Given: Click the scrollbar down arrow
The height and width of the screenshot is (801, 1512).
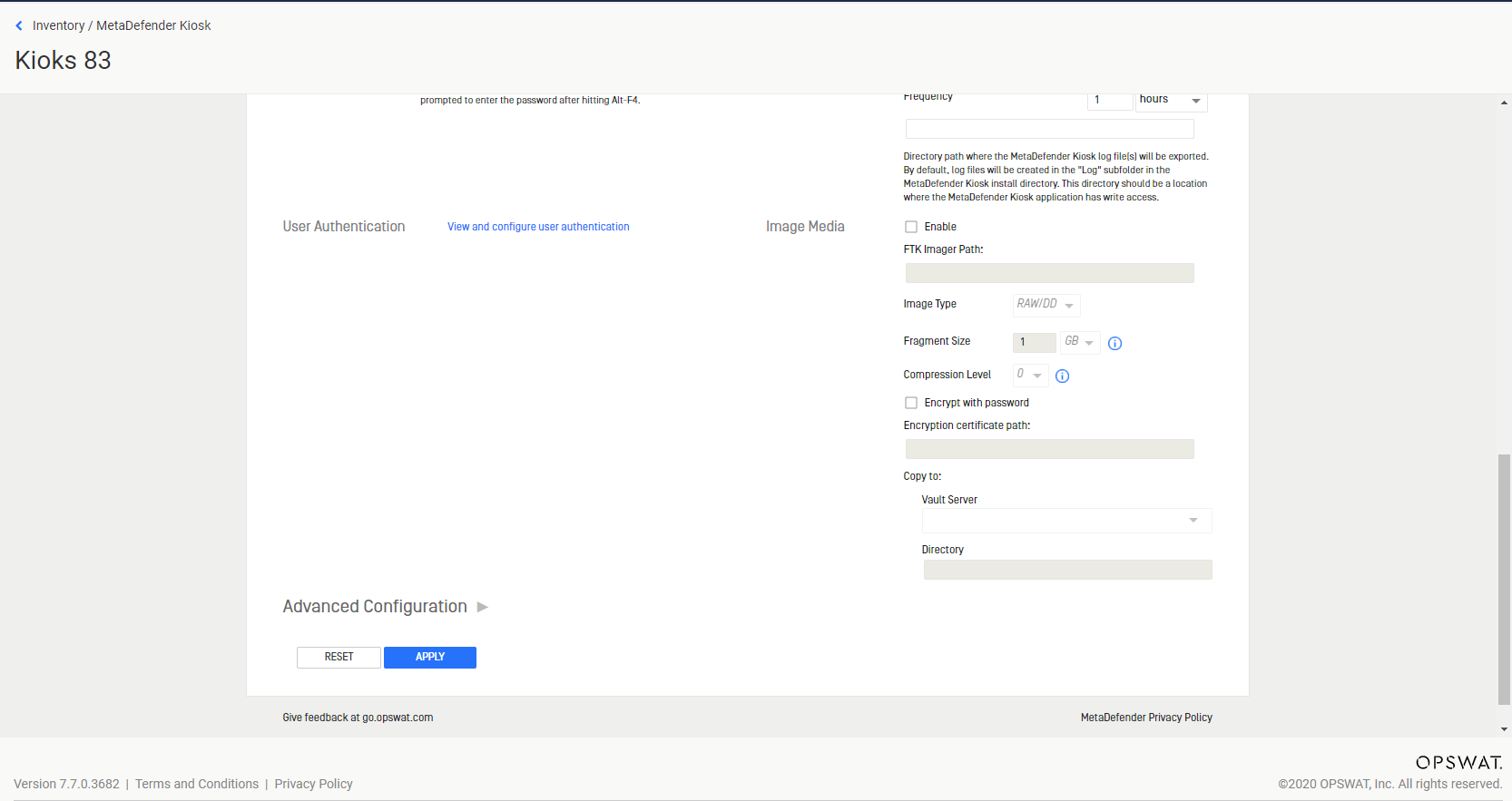Looking at the screenshot, I should [x=1504, y=729].
